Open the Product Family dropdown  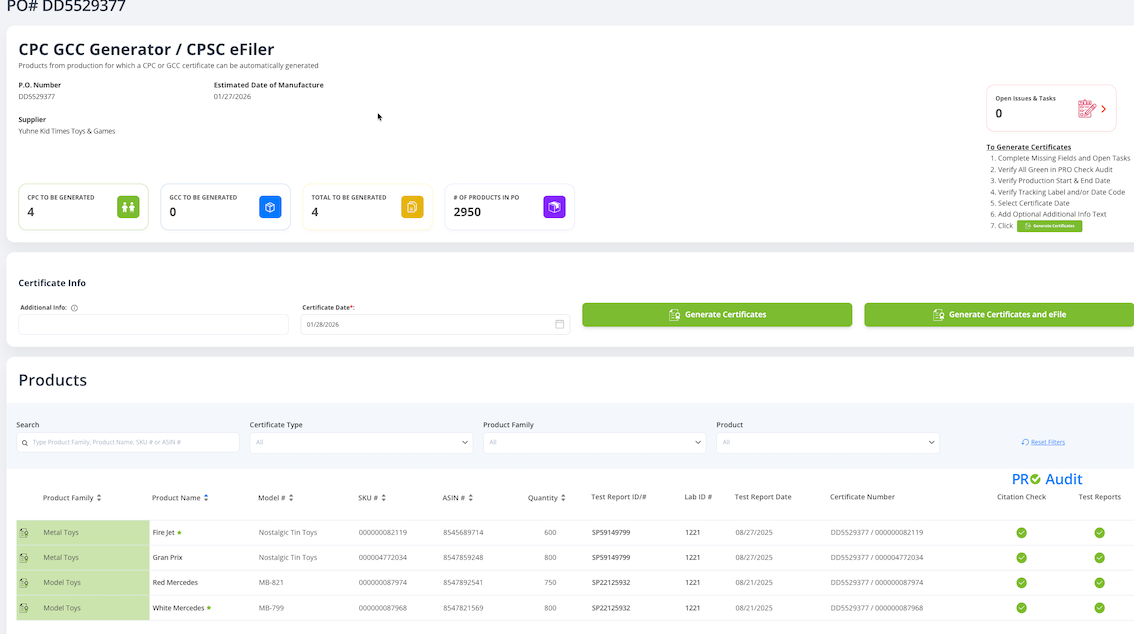pos(594,441)
